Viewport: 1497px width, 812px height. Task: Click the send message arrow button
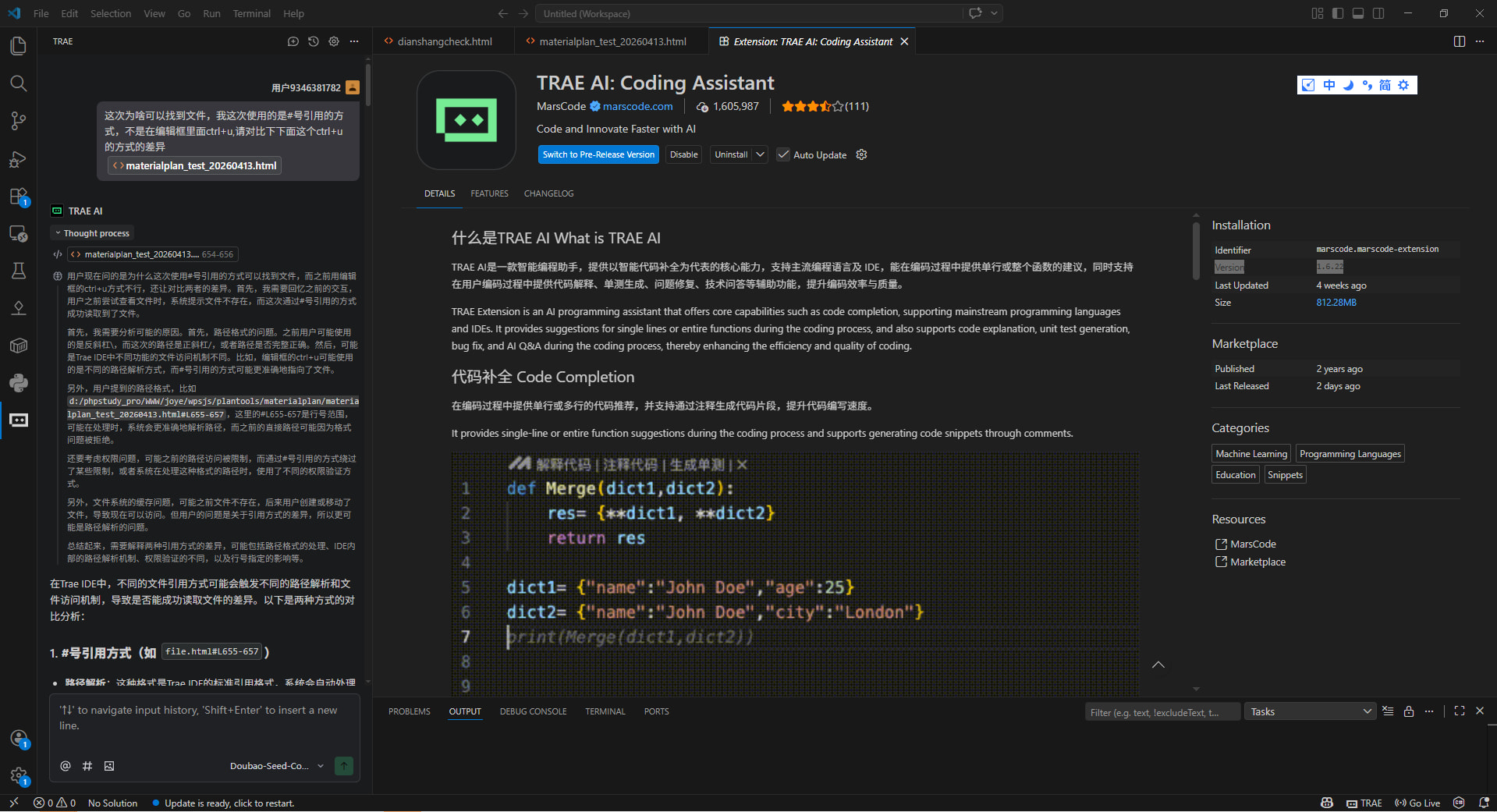(343, 766)
